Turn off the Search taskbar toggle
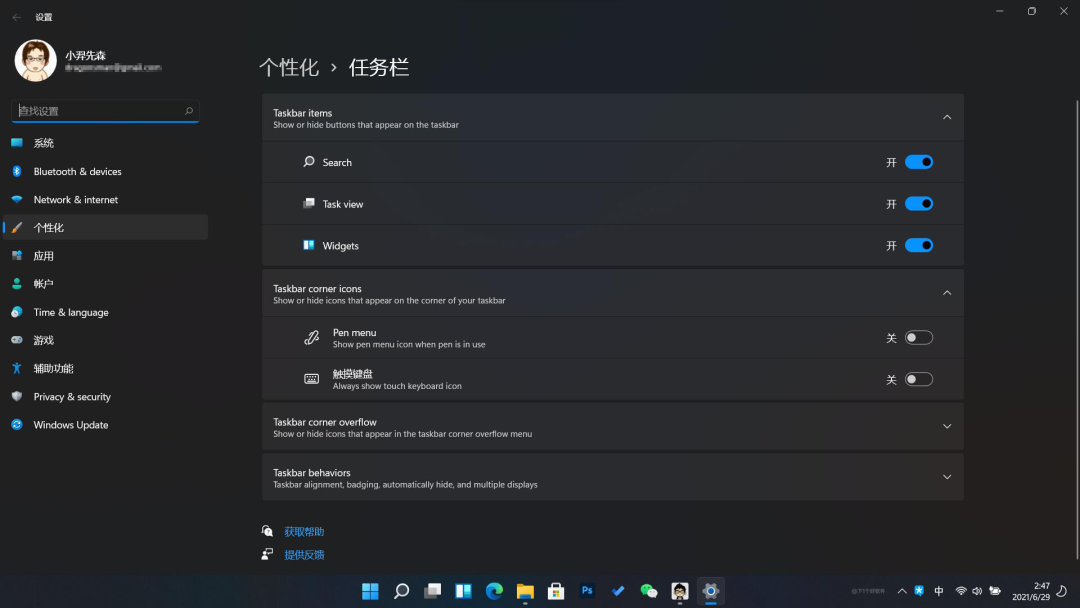The image size is (1080, 608). click(x=919, y=162)
